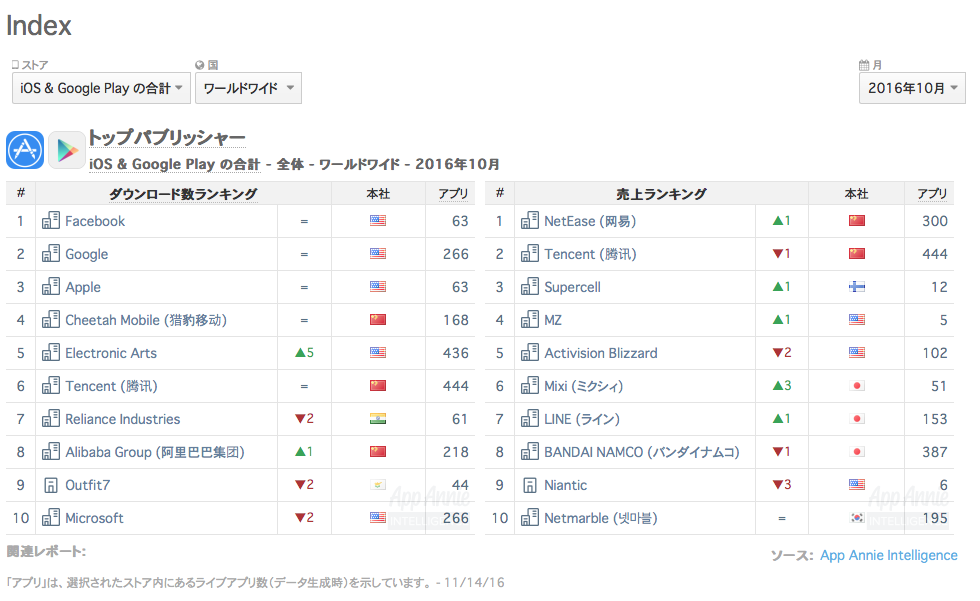Screen dimensions: 980x601
Task: Open the Netmarble publisher link
Action: click(601, 519)
